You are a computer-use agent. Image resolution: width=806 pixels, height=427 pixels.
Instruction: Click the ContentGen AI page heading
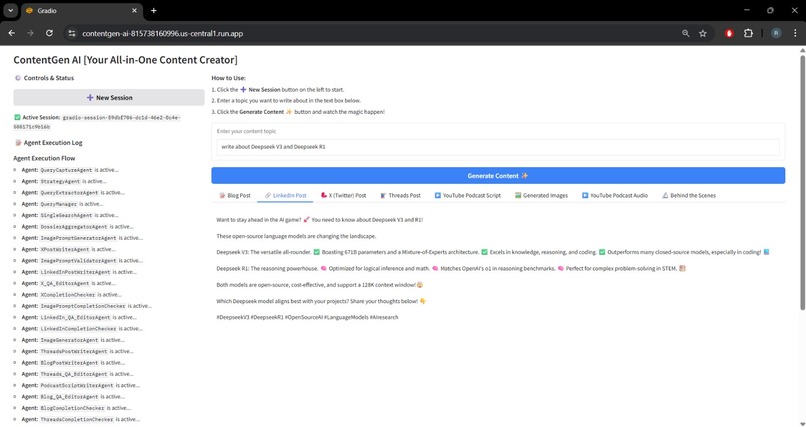[x=125, y=60]
